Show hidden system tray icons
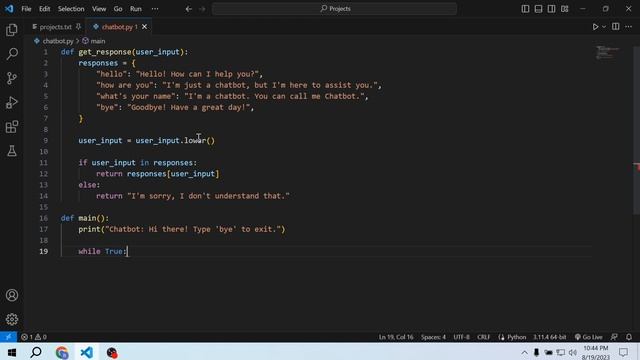The width and height of the screenshot is (640, 360). coord(524,353)
